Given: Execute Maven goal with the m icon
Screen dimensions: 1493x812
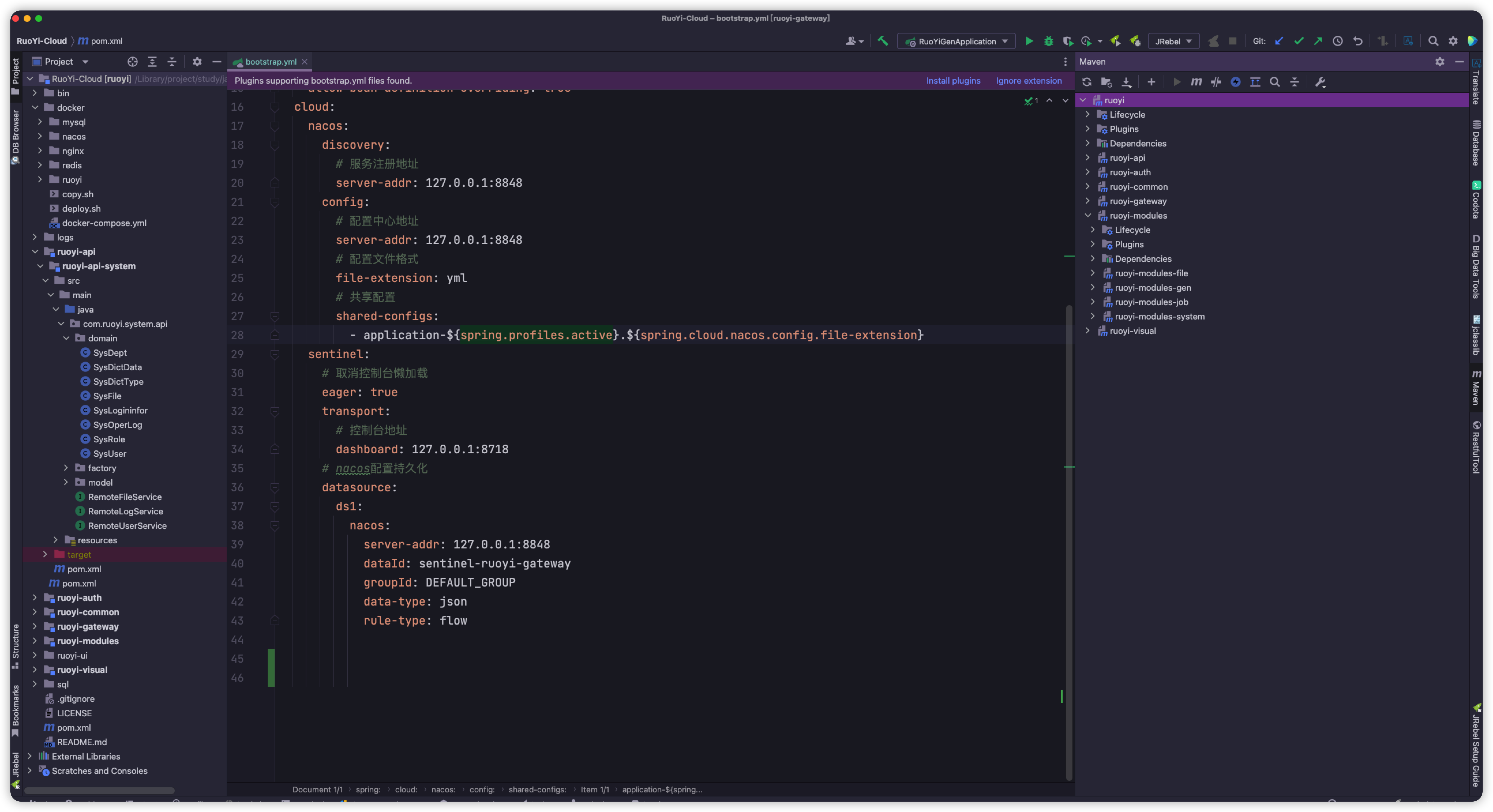Looking at the screenshot, I should (1196, 82).
